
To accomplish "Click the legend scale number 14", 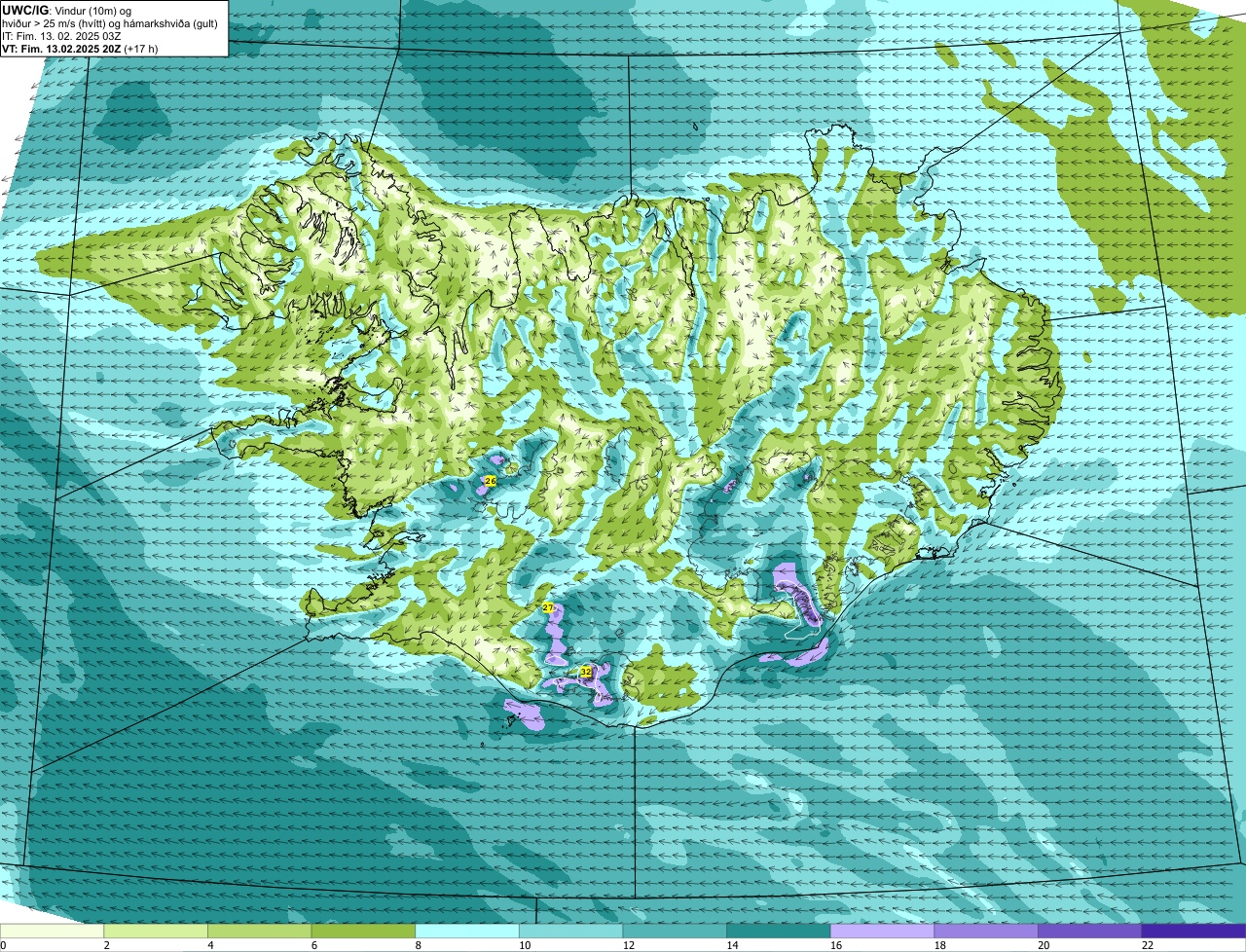I will [x=732, y=945].
